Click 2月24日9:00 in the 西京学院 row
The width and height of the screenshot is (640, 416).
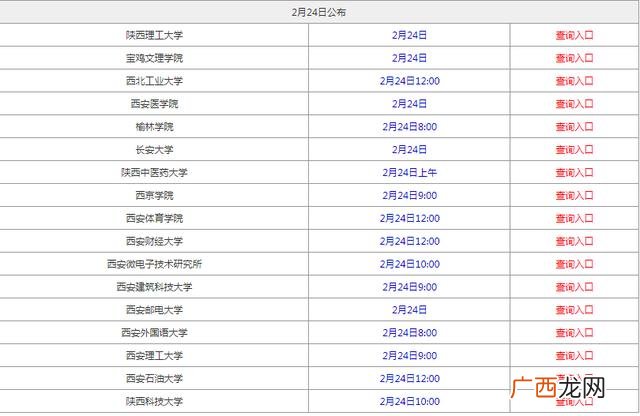[x=410, y=195]
